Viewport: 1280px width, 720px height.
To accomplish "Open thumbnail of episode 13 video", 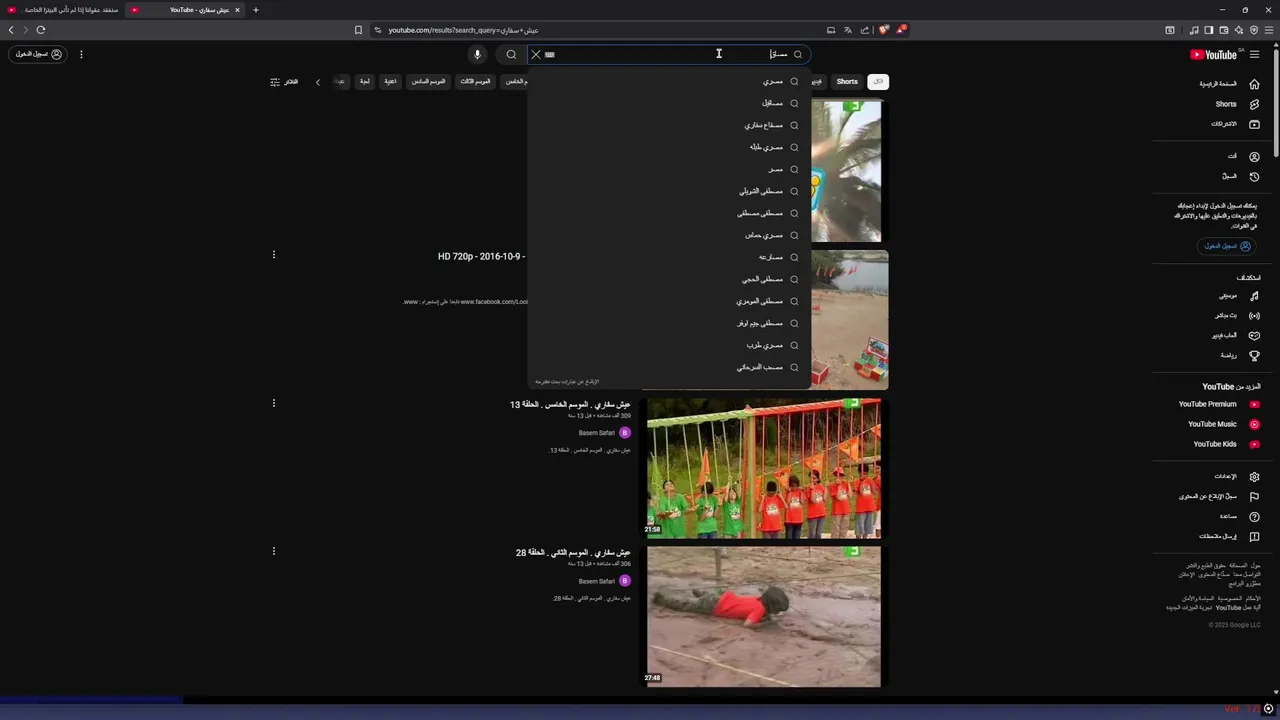I will point(764,468).
